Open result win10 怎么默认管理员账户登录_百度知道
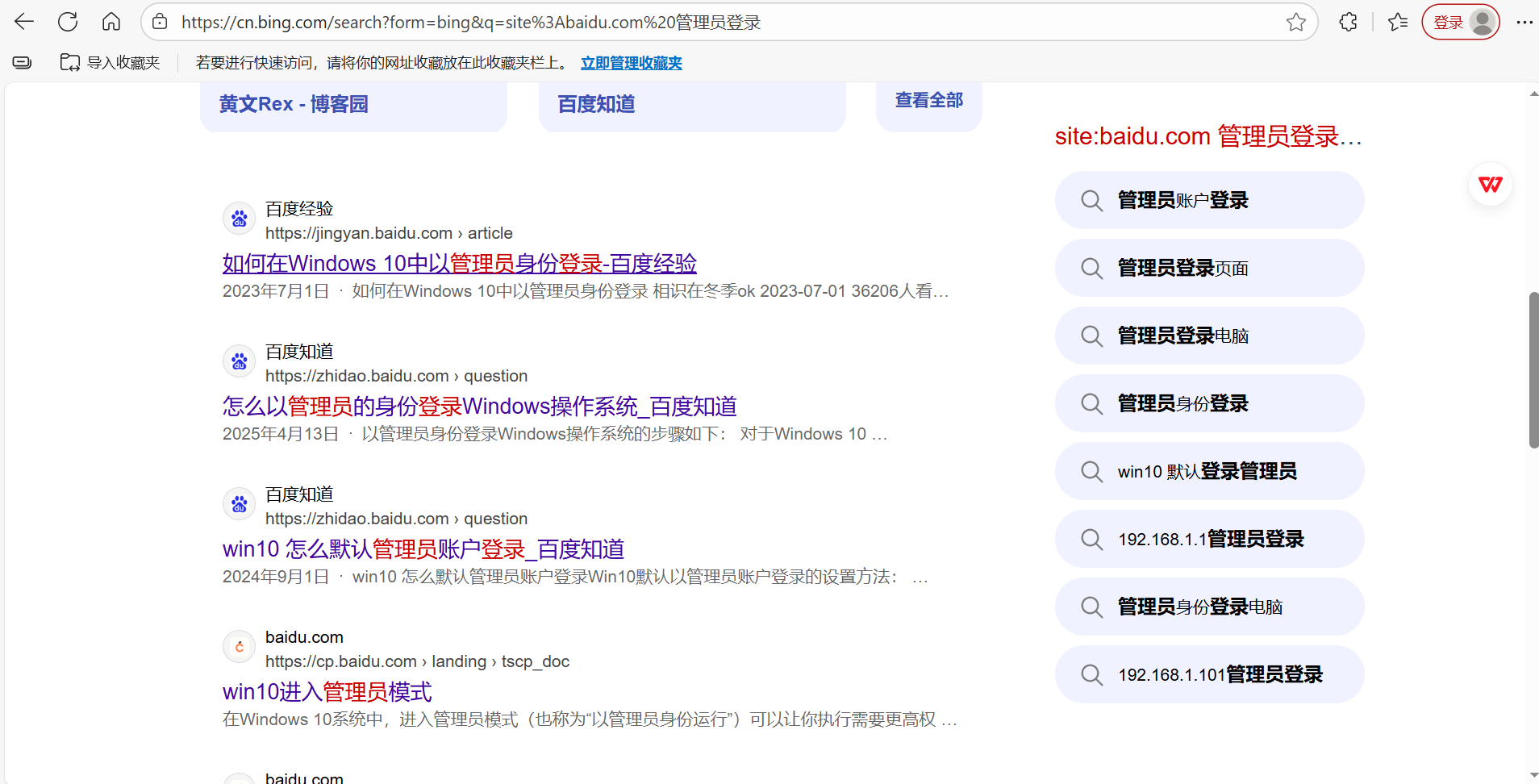 click(423, 549)
